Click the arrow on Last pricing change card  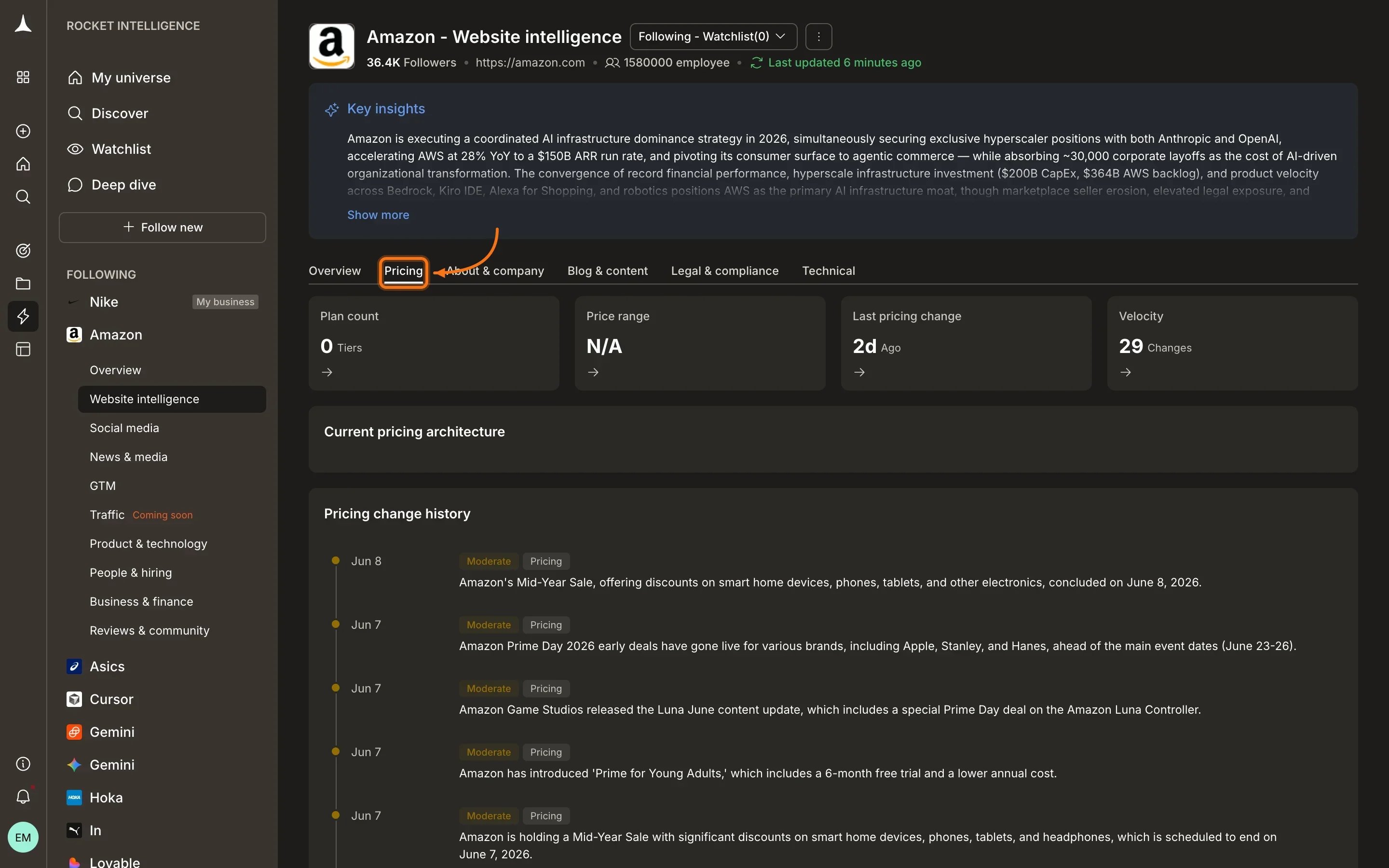[859, 373]
